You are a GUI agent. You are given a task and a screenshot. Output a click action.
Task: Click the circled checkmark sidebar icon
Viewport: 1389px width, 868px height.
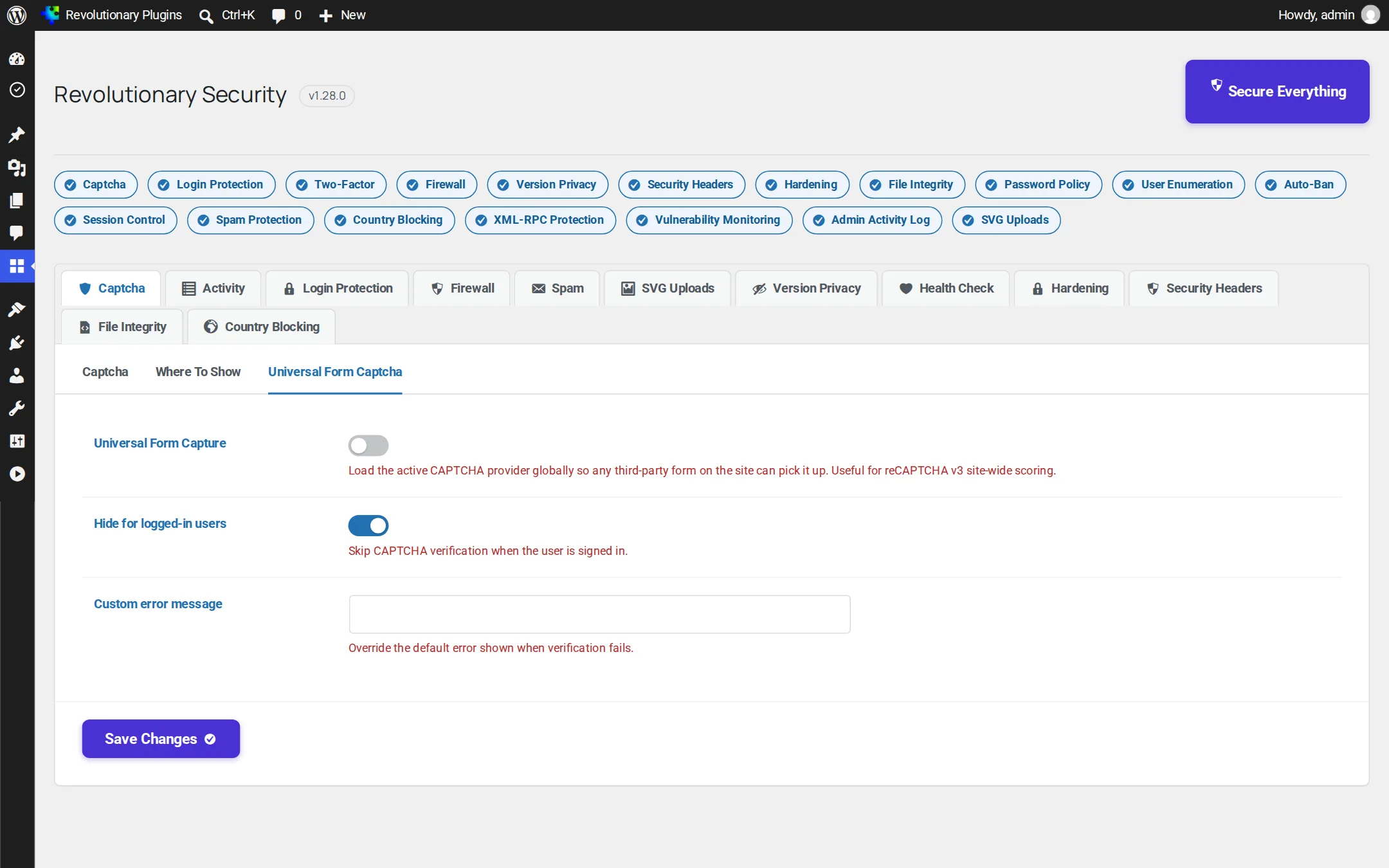click(x=17, y=90)
